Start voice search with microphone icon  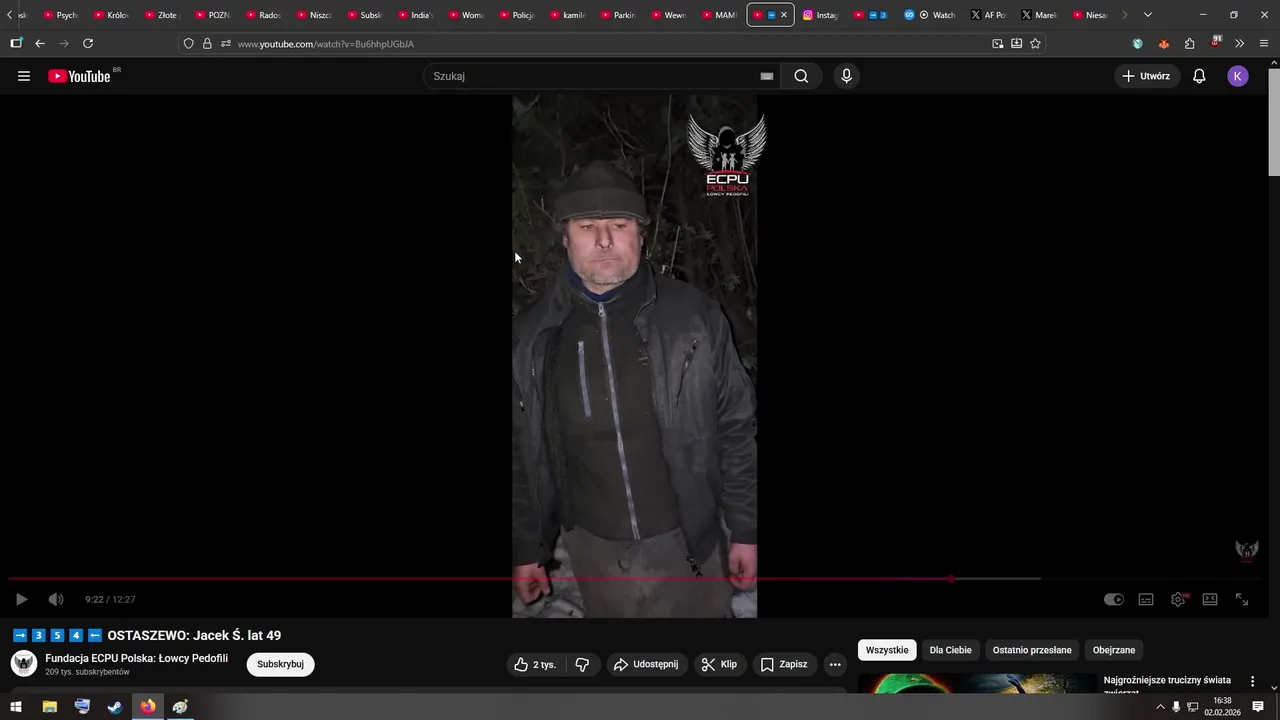pyautogui.click(x=846, y=76)
